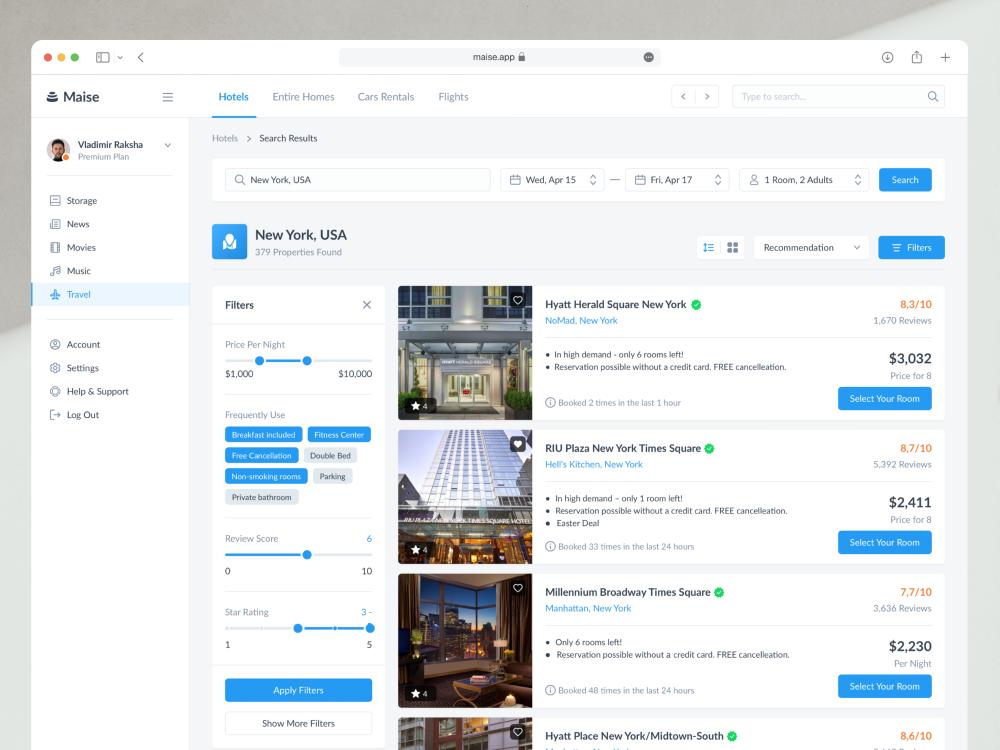Toggle the Breakfast included filter chip
Screen dimensions: 1000x750
(263, 435)
